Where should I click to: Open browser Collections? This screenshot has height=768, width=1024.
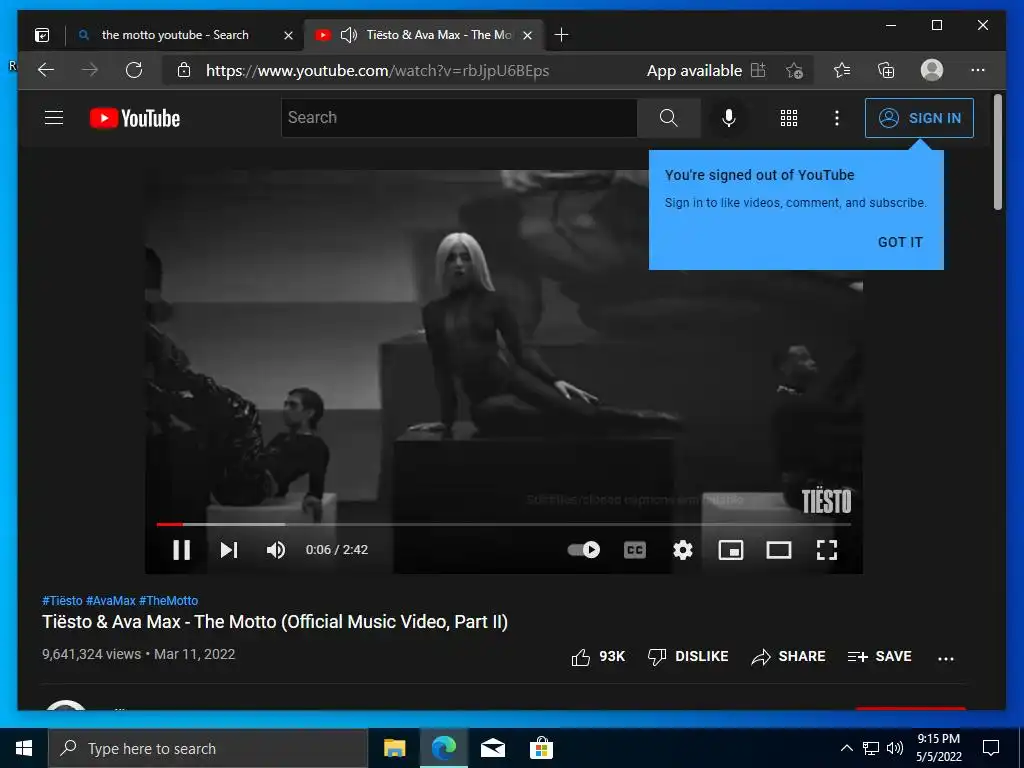pos(886,70)
